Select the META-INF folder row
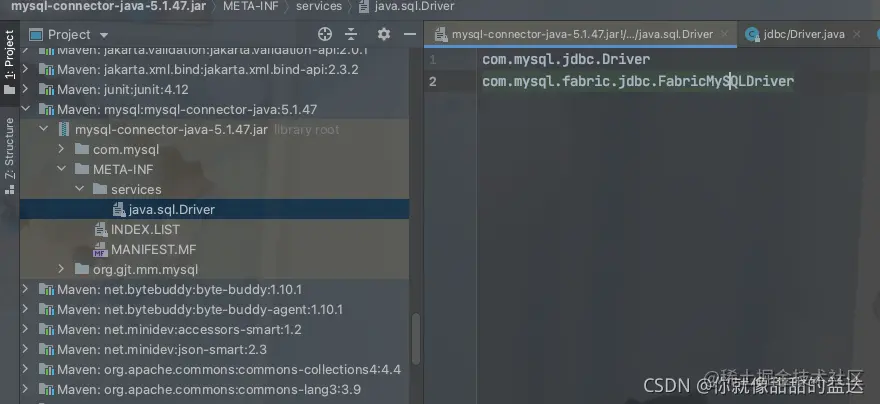This screenshot has height=404, width=880. point(214,169)
